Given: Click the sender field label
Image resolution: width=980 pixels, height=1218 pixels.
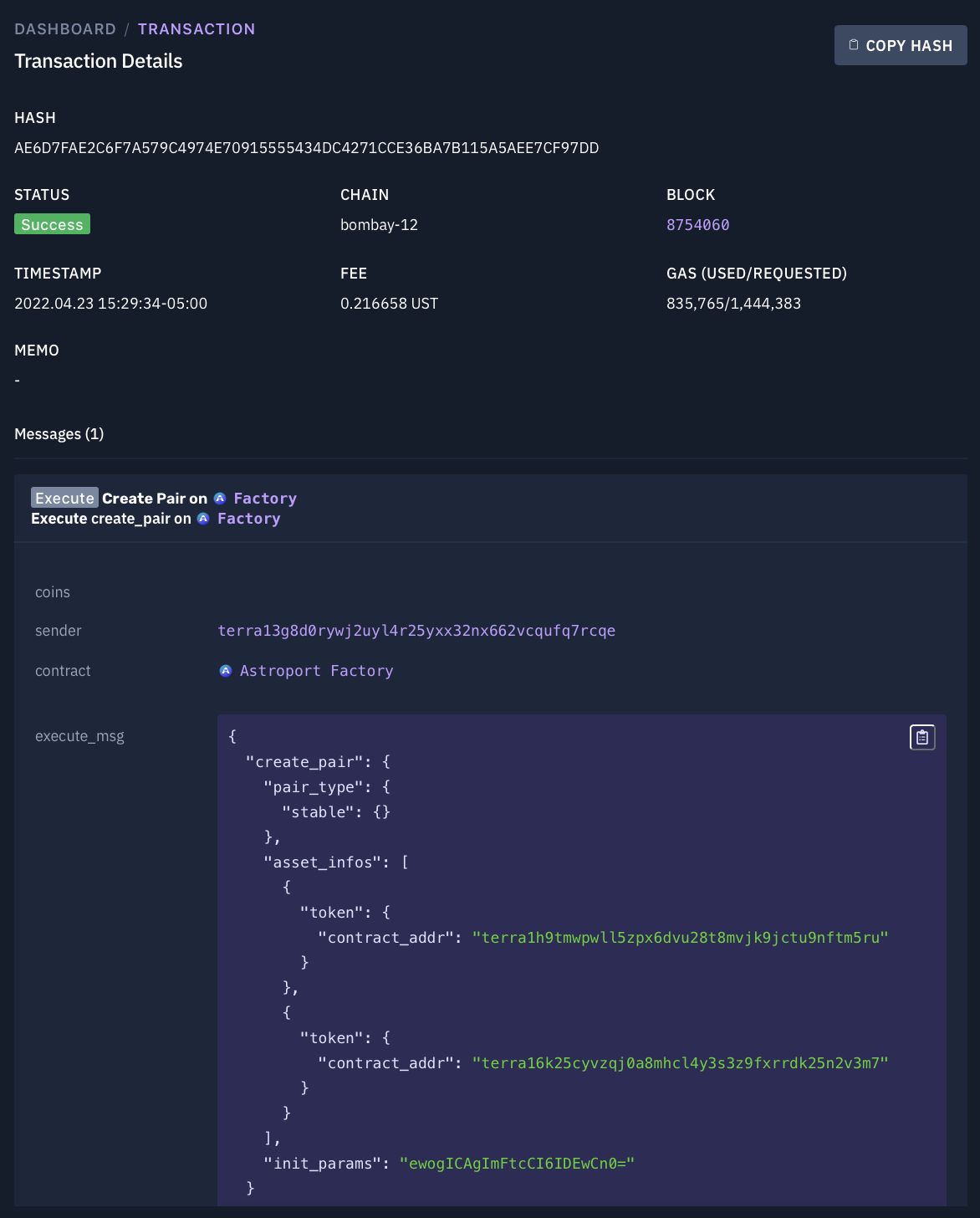Looking at the screenshot, I should click(x=59, y=631).
